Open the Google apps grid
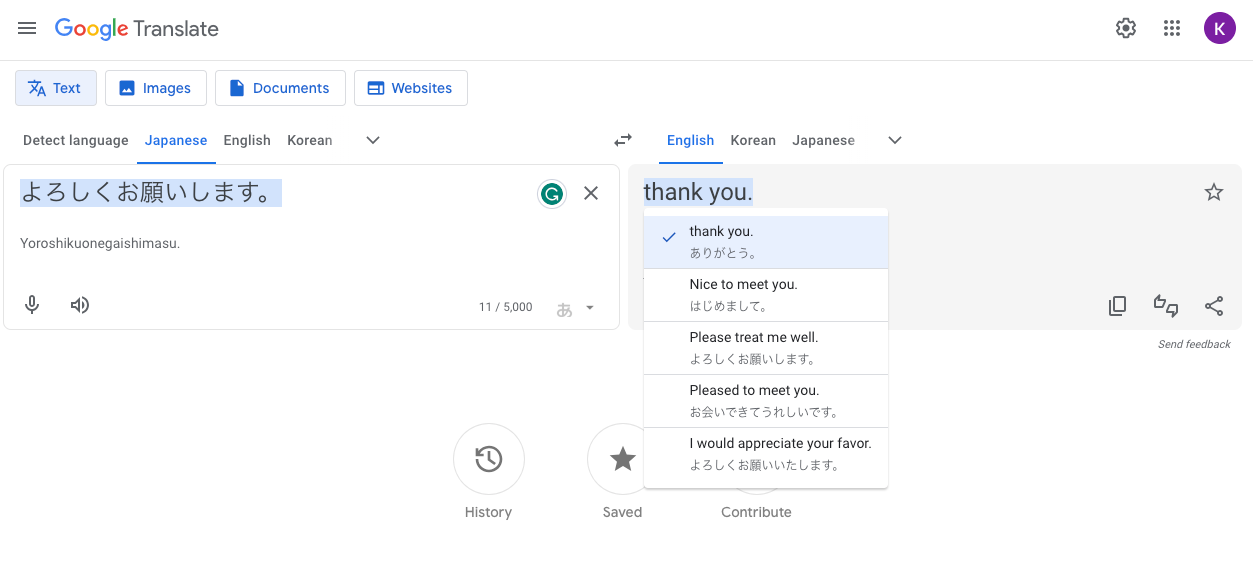Screen dimensions: 1253x571 click(1172, 28)
